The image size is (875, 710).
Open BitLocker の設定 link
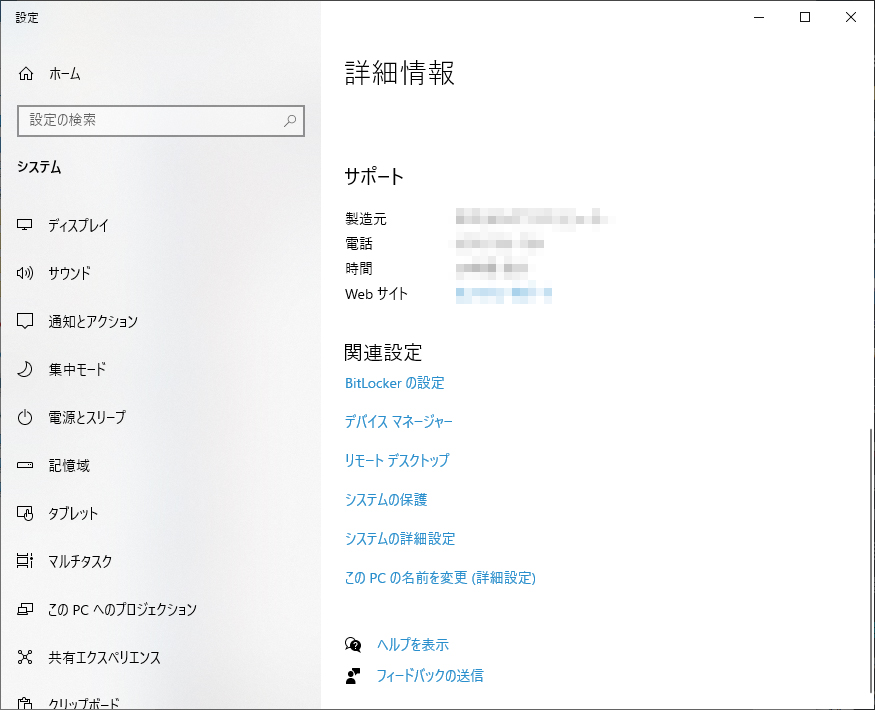394,383
